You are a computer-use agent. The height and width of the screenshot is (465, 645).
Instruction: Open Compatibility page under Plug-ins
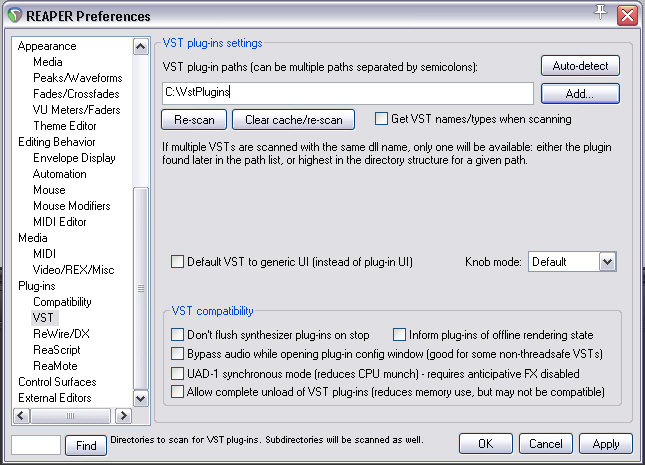click(62, 302)
